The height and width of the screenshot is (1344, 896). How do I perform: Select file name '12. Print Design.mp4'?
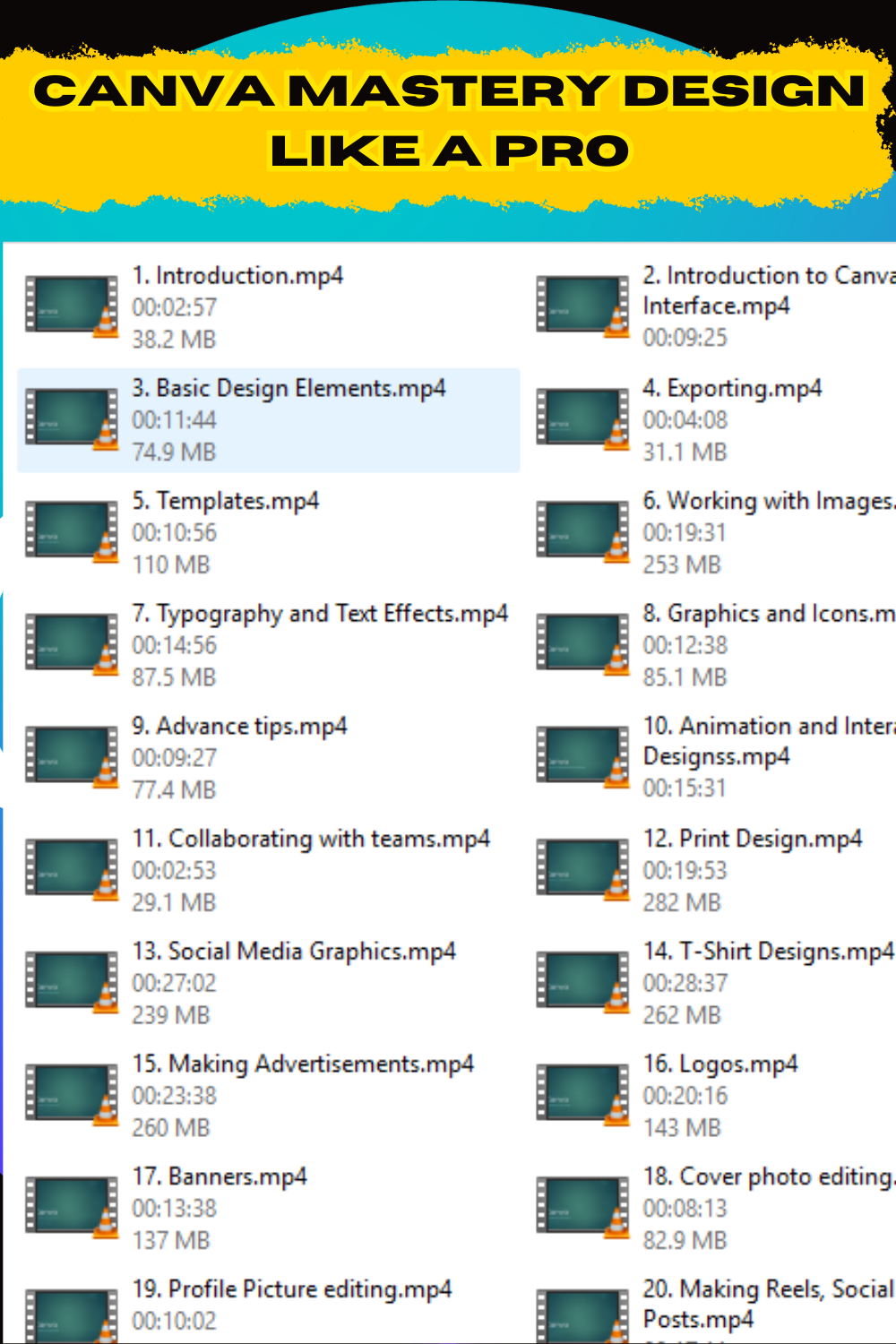pyautogui.click(x=753, y=840)
